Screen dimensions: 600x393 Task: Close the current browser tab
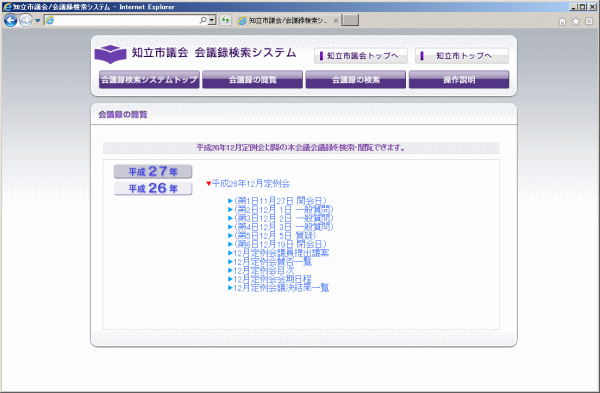pos(336,21)
